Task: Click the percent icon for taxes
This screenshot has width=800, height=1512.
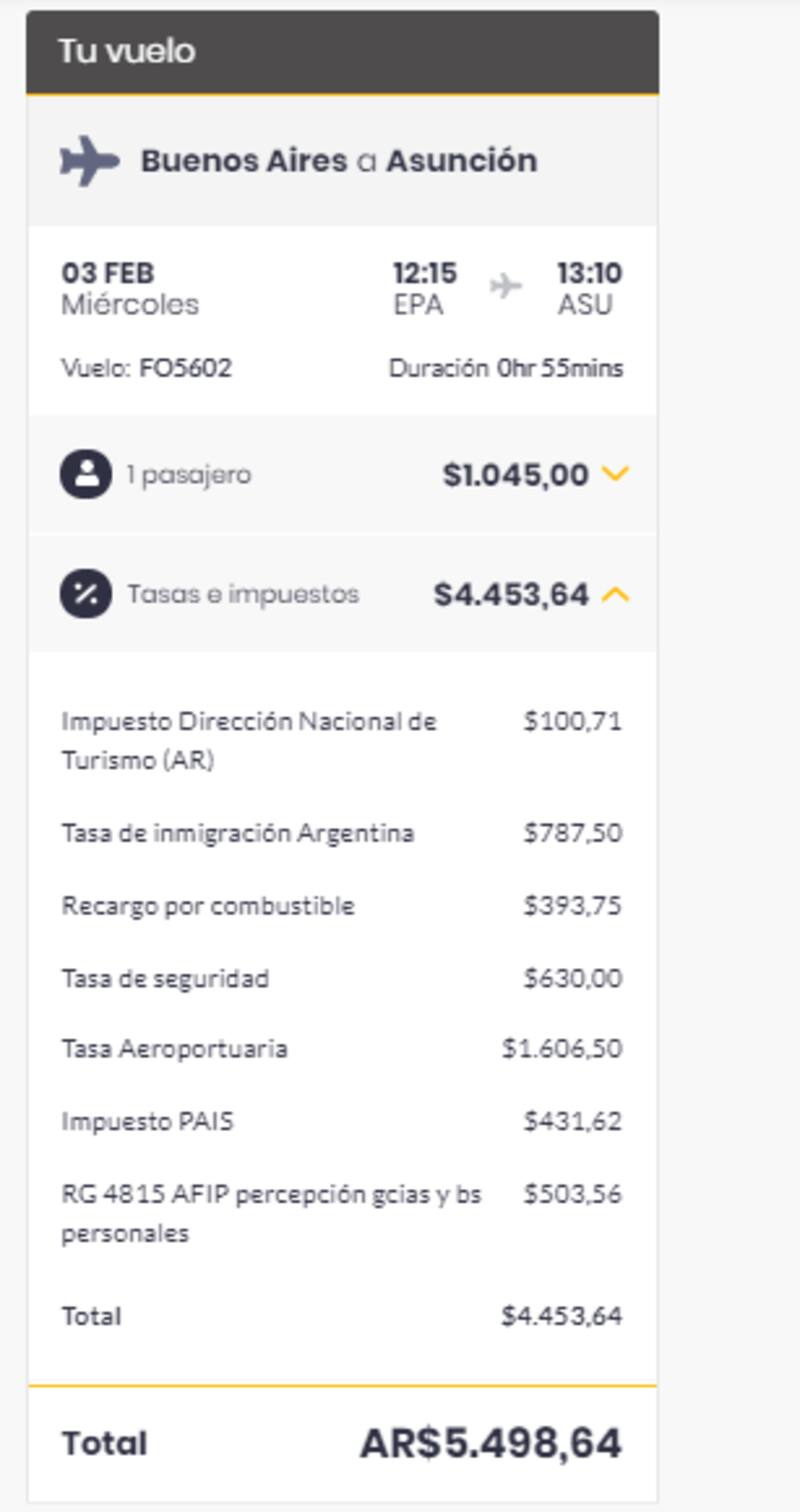Action: coord(86,594)
